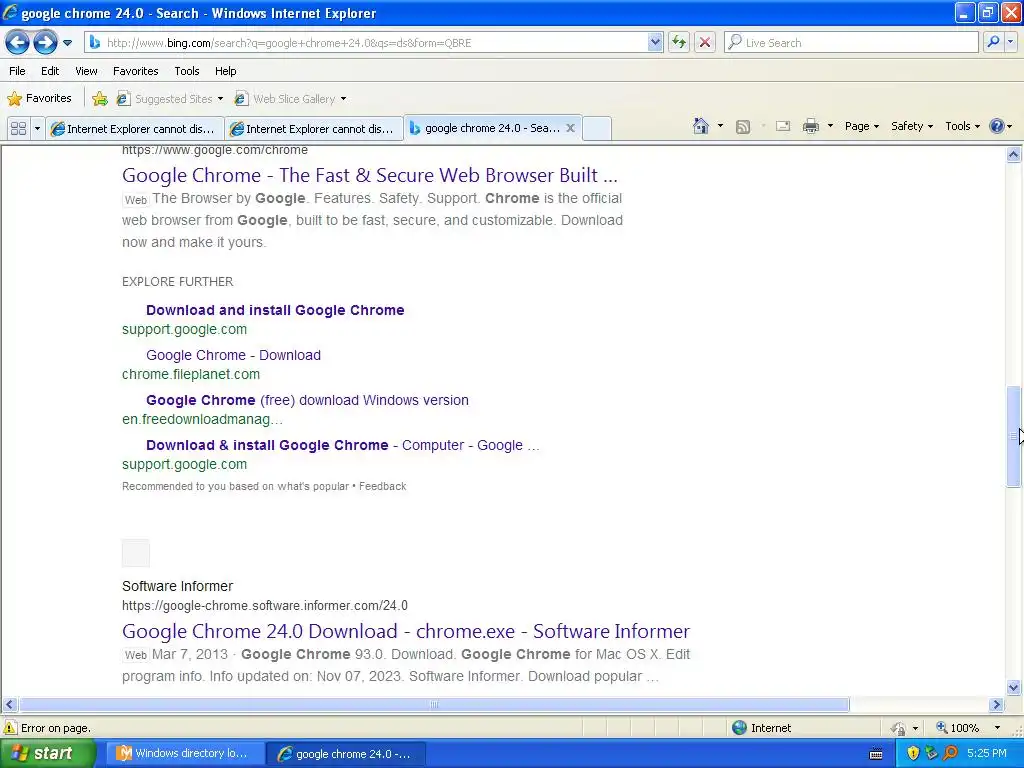Go back using the Back arrow button

point(18,43)
